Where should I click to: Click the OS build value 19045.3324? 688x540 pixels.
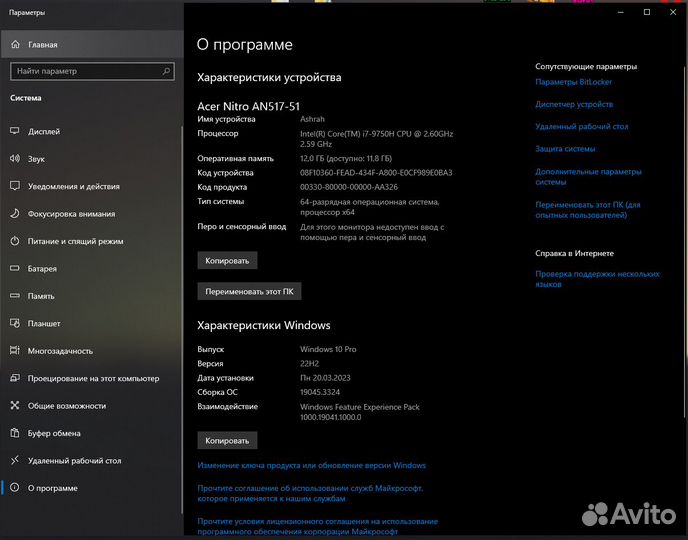tap(320, 392)
